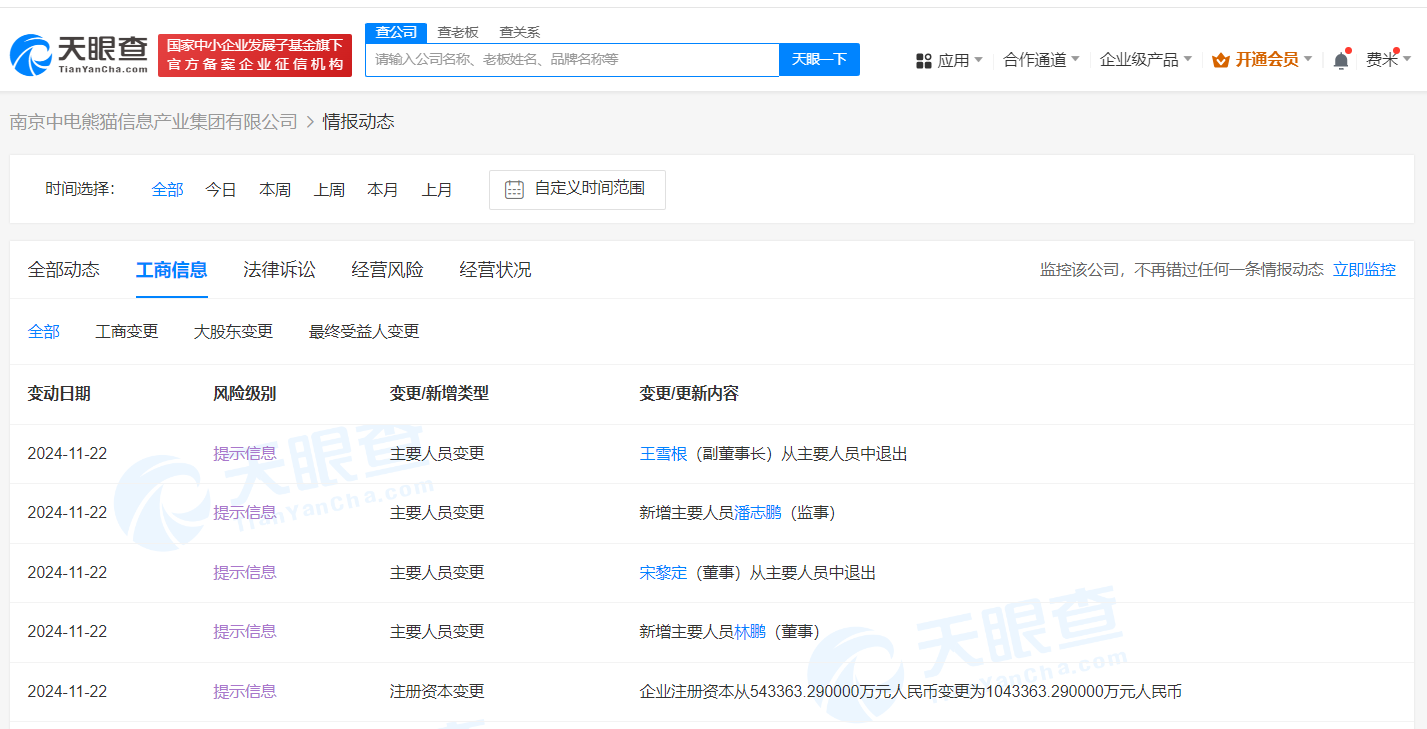Expand the 企业级产品 dropdown menu
Screen dimensions: 1427x729
(1146, 60)
